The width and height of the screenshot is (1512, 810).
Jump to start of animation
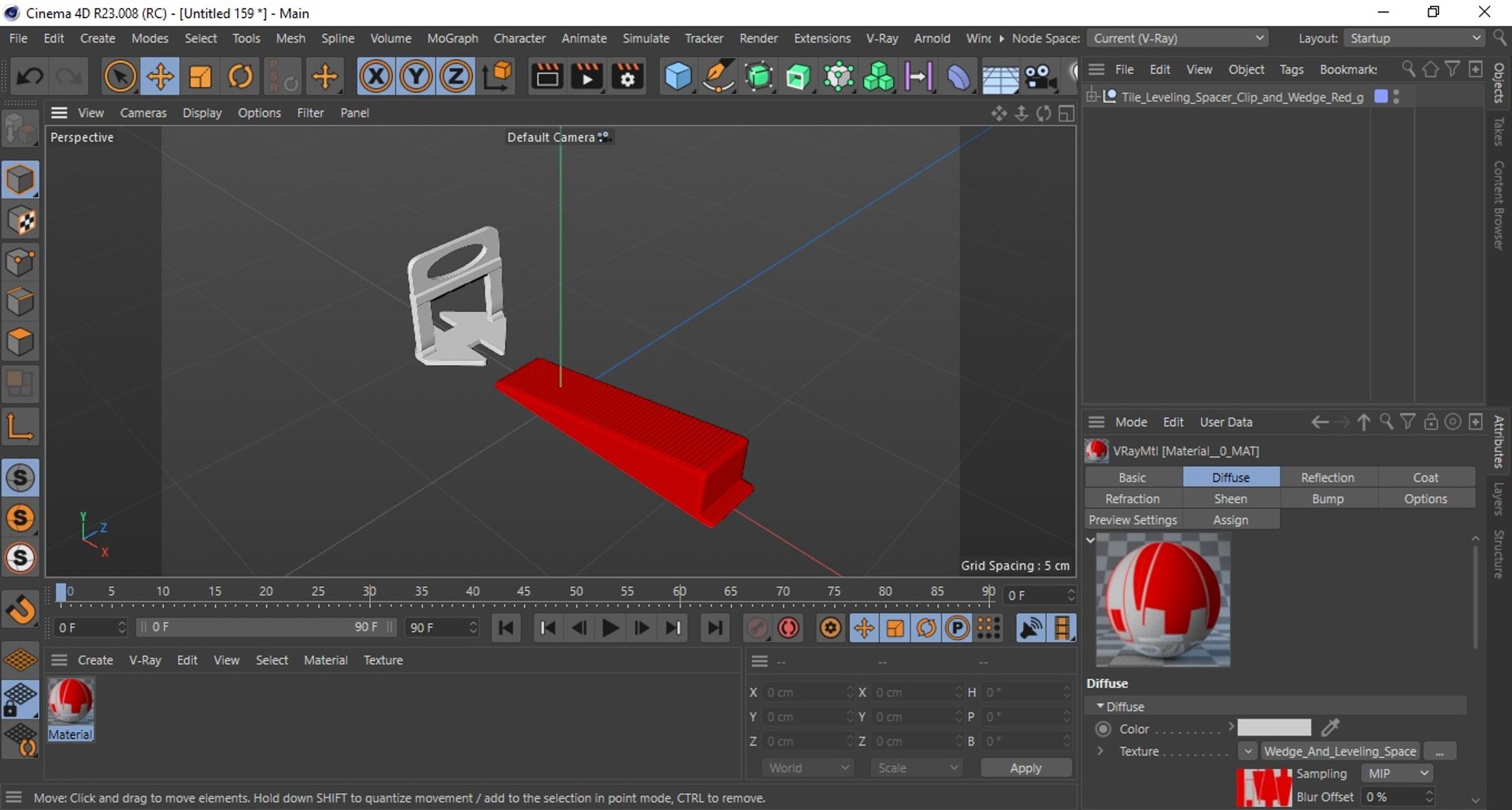coord(506,628)
